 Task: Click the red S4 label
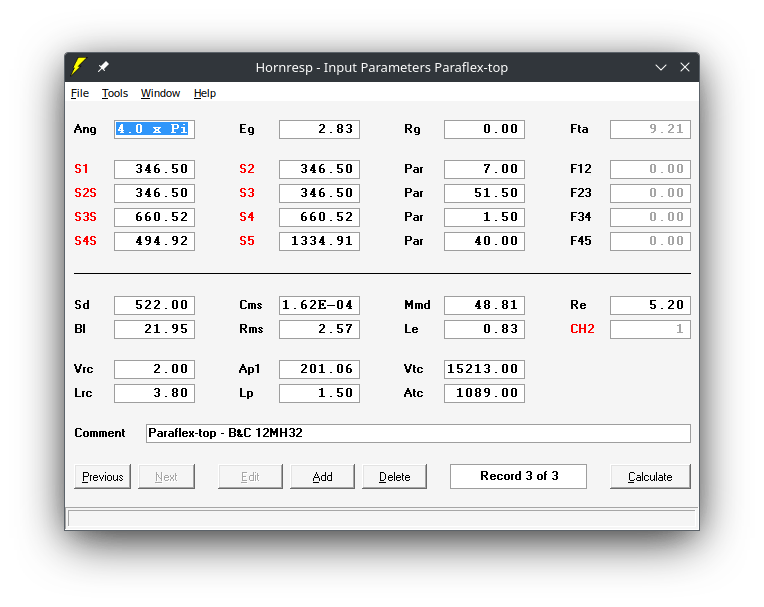(x=247, y=217)
